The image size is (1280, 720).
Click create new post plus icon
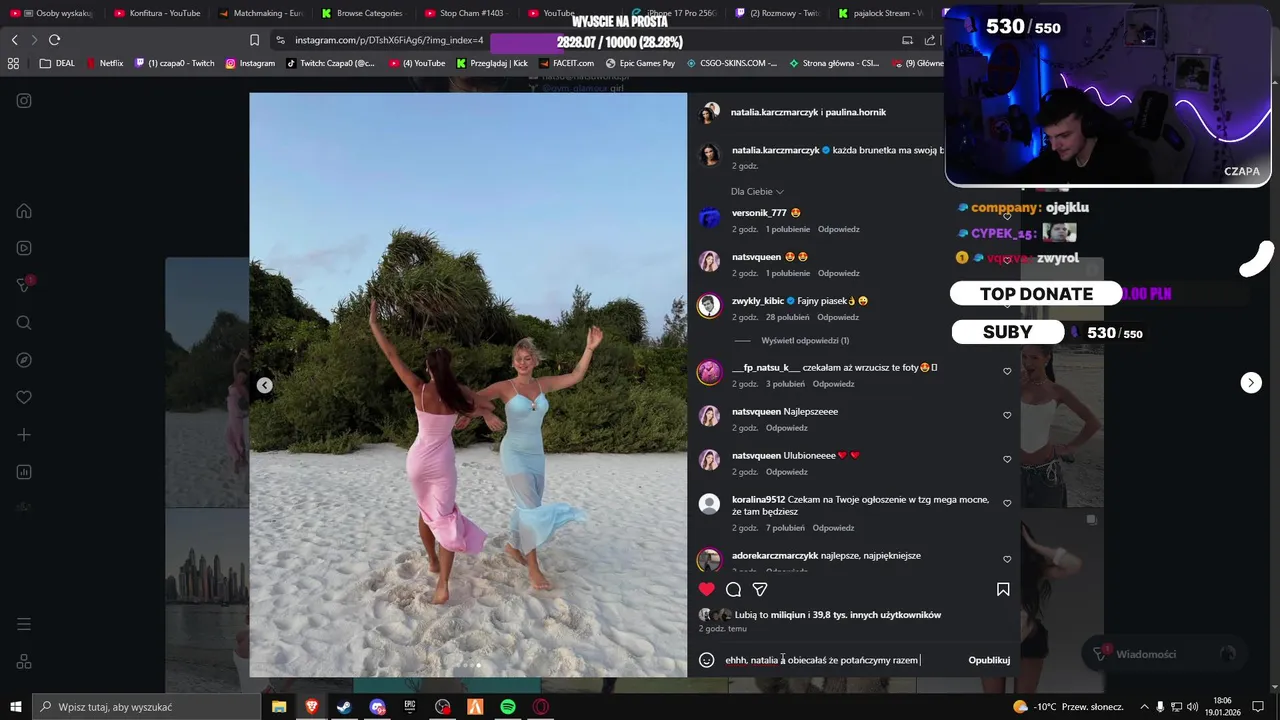(24, 434)
